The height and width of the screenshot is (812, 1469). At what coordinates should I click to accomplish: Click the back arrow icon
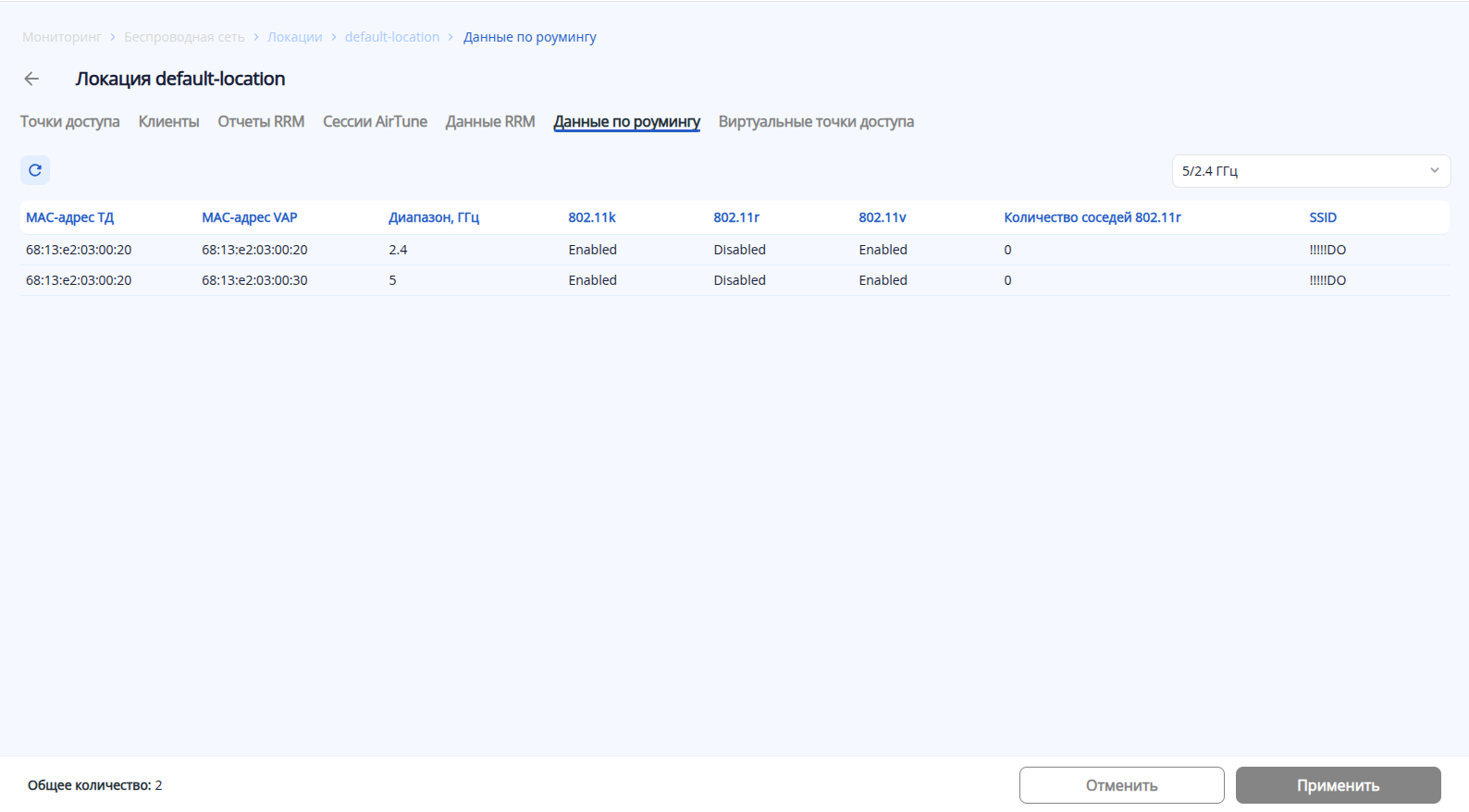tap(32, 79)
